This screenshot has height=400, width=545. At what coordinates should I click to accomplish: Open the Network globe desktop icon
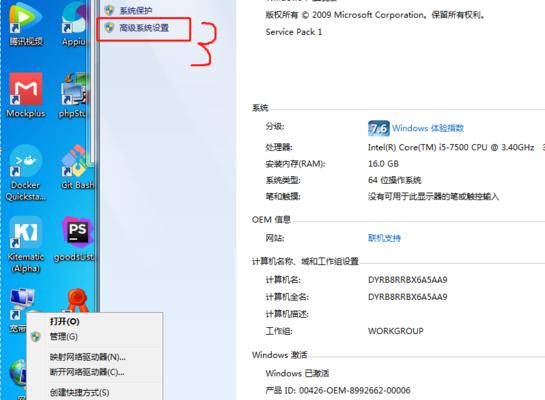(18, 373)
